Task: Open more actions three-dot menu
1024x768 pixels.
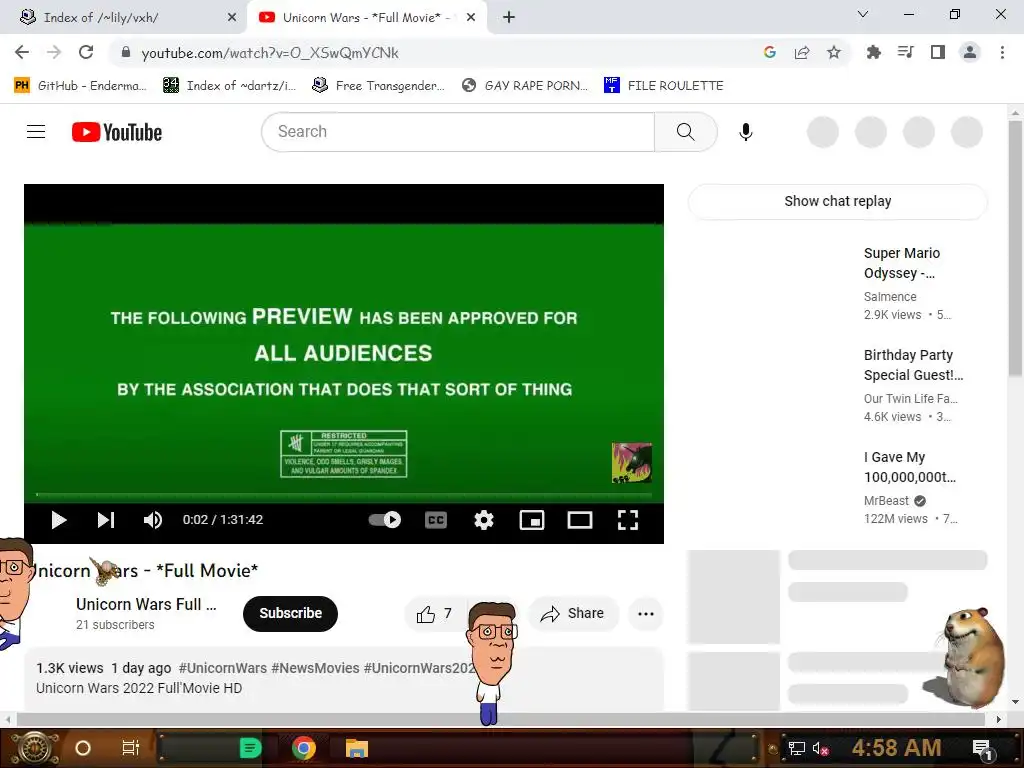Action: pyautogui.click(x=646, y=614)
